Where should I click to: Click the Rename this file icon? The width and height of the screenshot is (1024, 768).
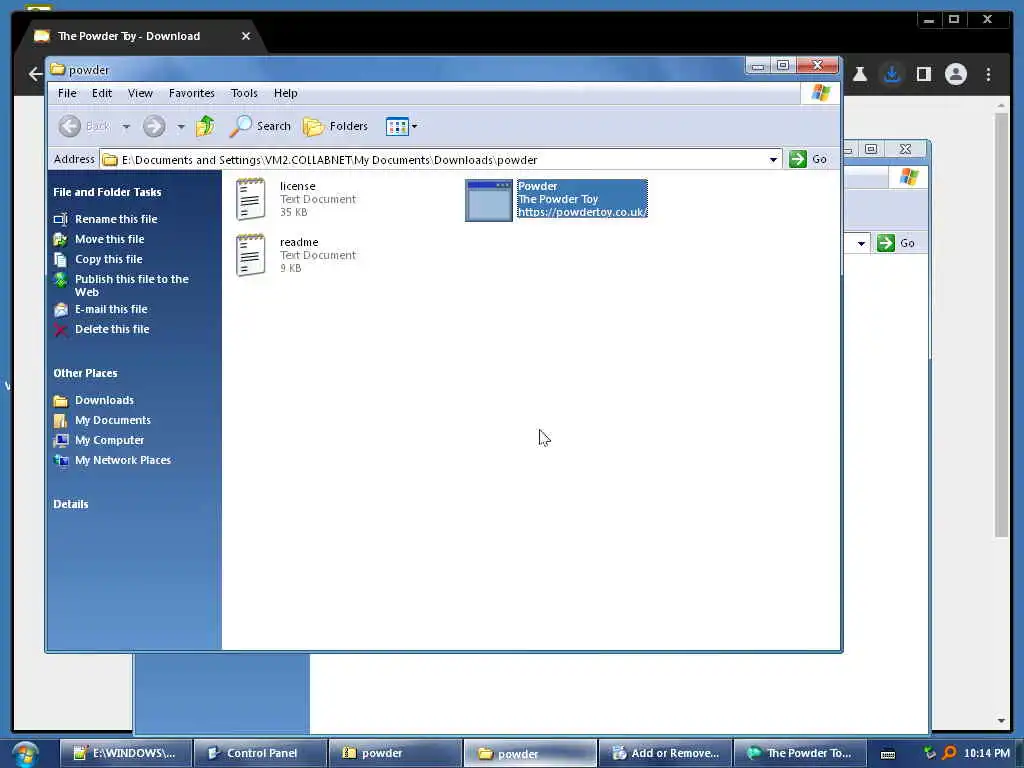[61, 219]
